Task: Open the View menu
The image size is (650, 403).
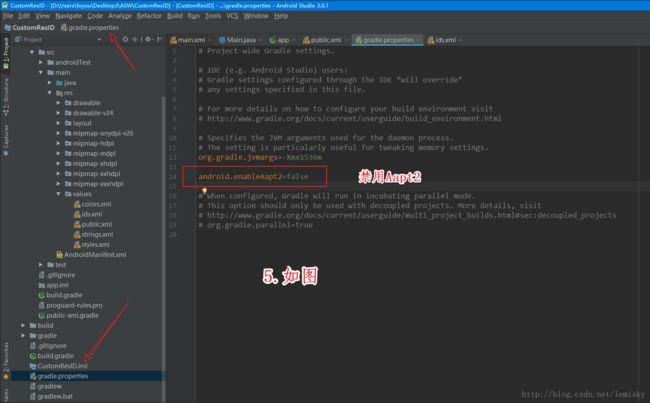Action: [42, 16]
